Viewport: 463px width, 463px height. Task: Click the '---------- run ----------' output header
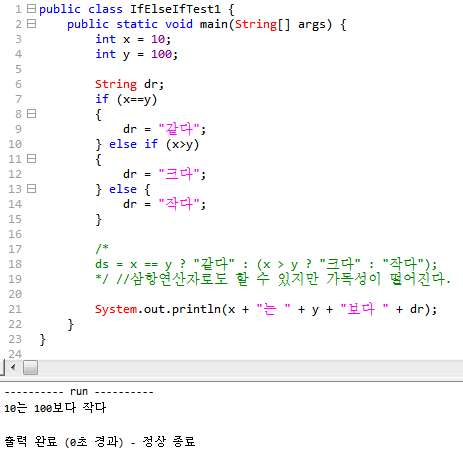click(79, 392)
